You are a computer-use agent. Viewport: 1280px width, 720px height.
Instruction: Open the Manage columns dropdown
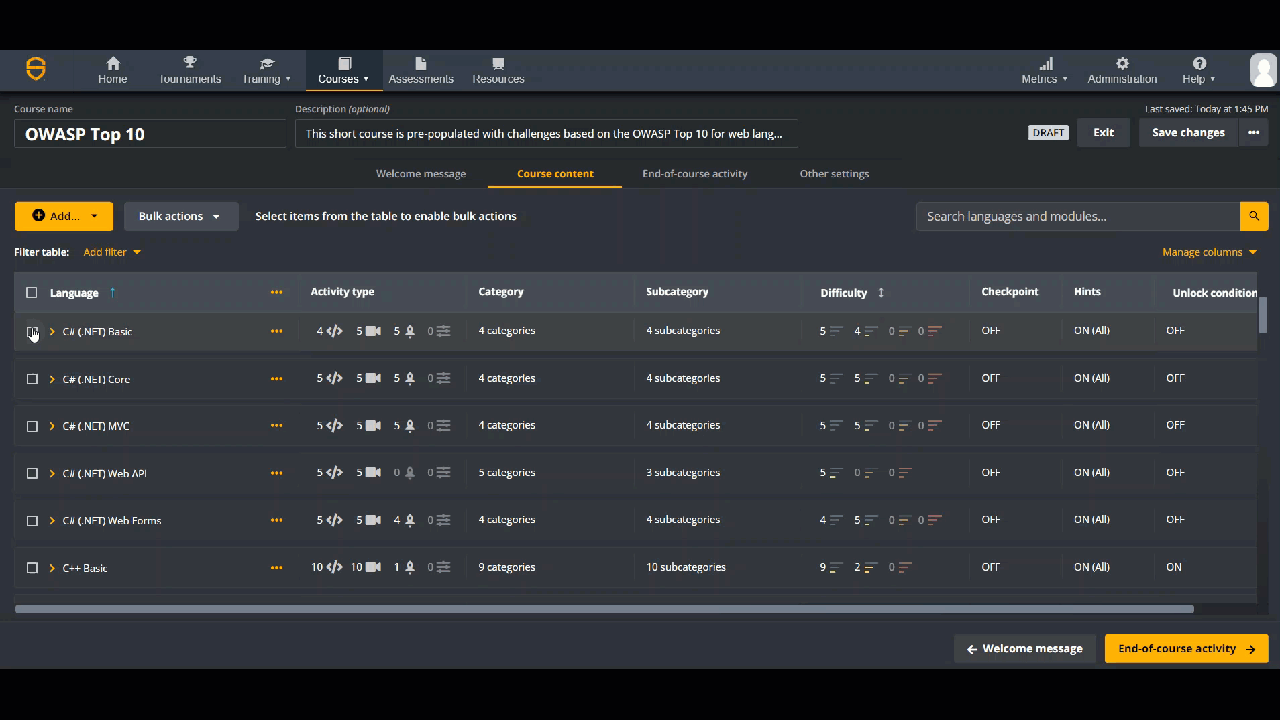point(1210,252)
